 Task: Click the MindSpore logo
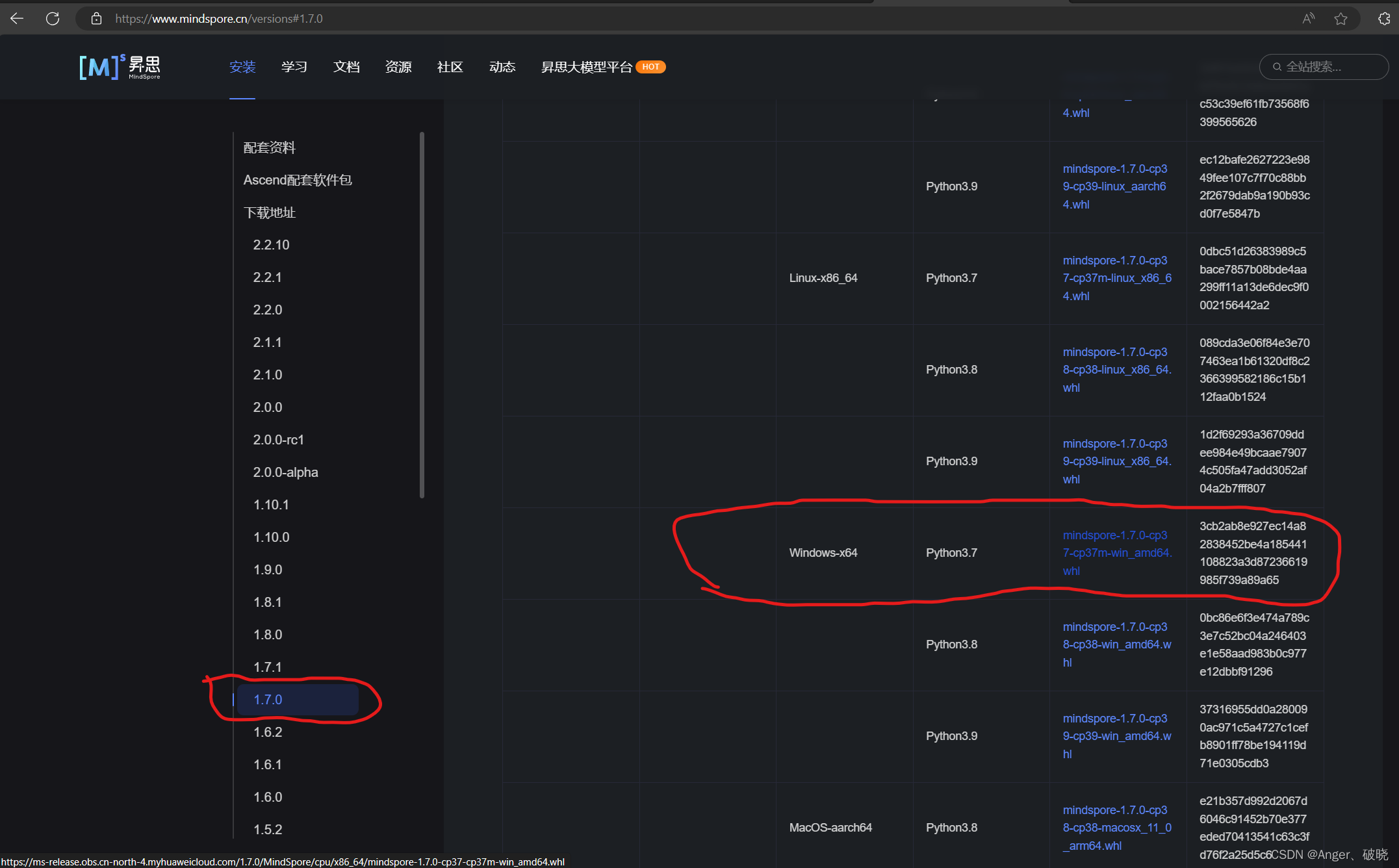point(120,67)
